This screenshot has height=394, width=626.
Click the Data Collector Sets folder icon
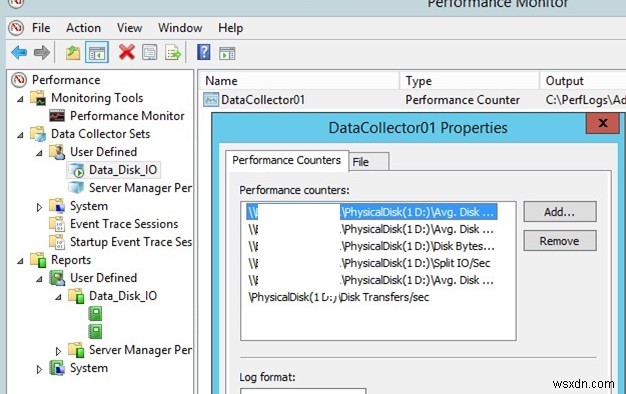[38, 134]
